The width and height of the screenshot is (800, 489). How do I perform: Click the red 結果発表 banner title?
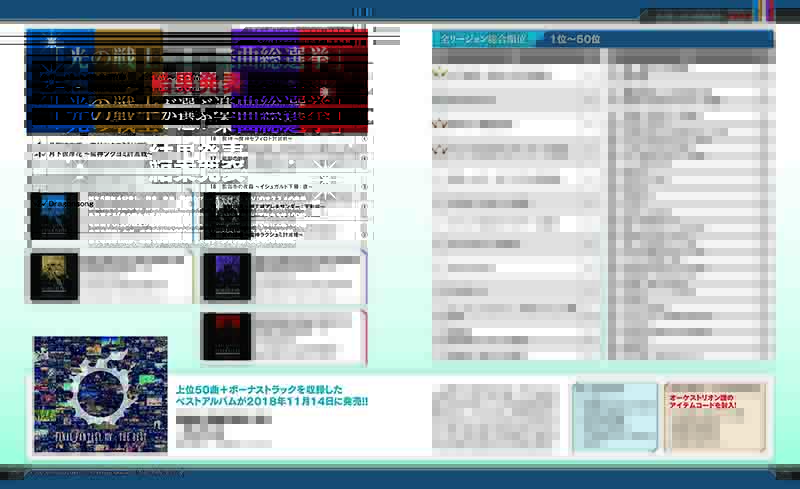coord(196,82)
